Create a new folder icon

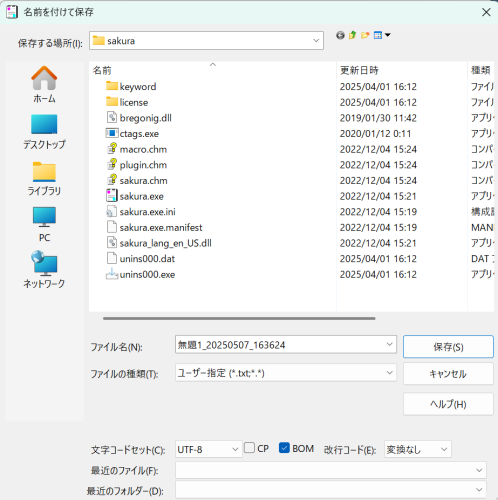(x=365, y=35)
